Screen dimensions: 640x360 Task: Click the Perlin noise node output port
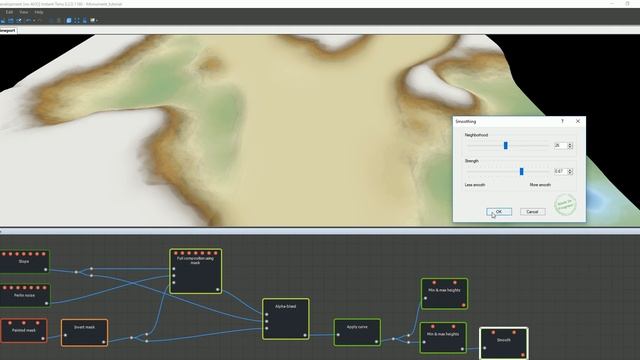pyautogui.click(x=46, y=303)
